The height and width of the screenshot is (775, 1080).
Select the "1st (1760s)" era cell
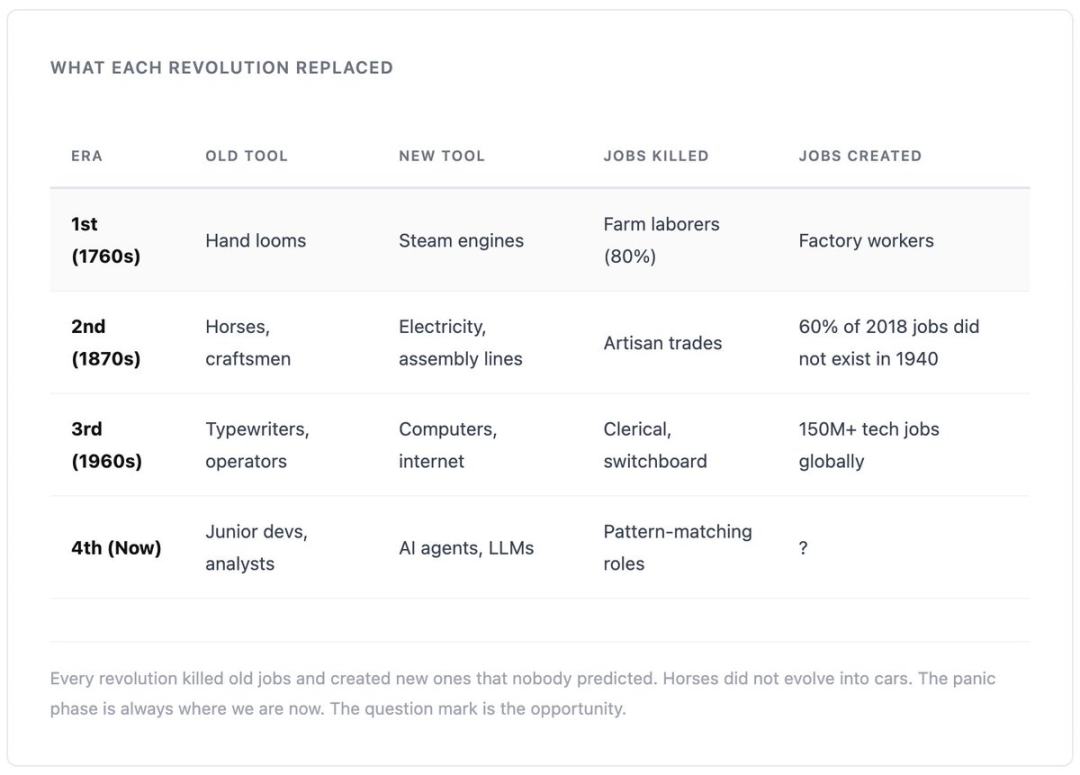point(105,240)
